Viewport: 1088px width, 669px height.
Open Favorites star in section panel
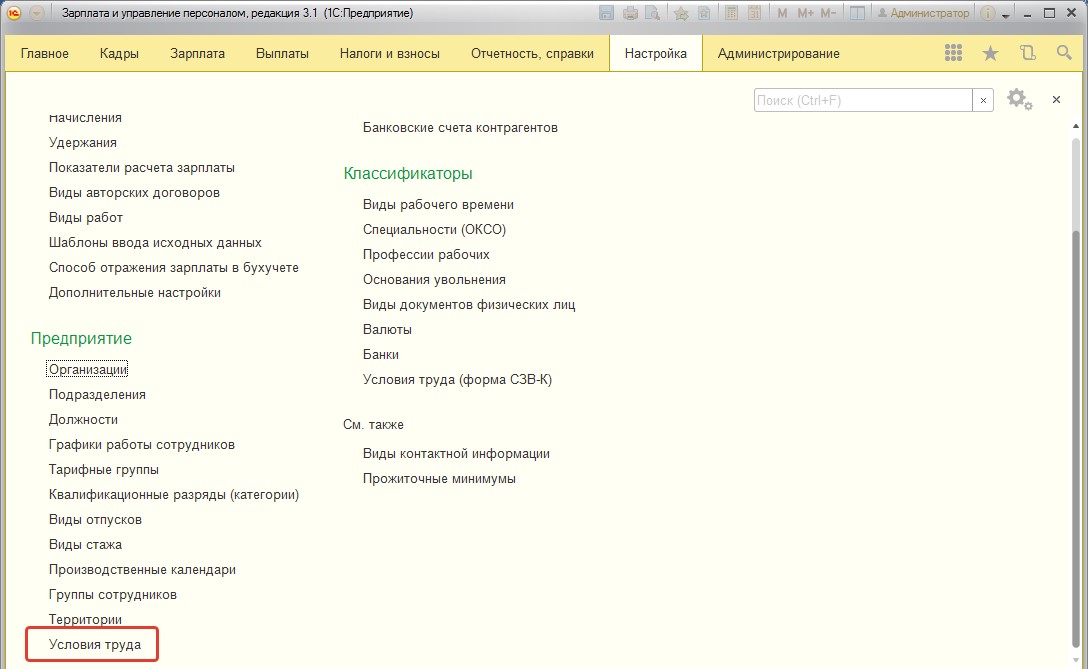point(990,53)
